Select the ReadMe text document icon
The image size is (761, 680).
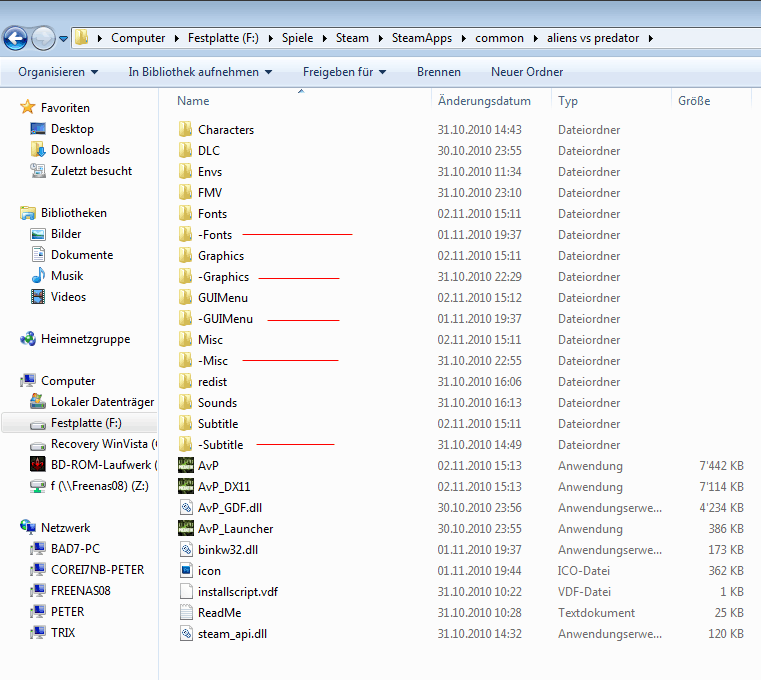pos(186,613)
